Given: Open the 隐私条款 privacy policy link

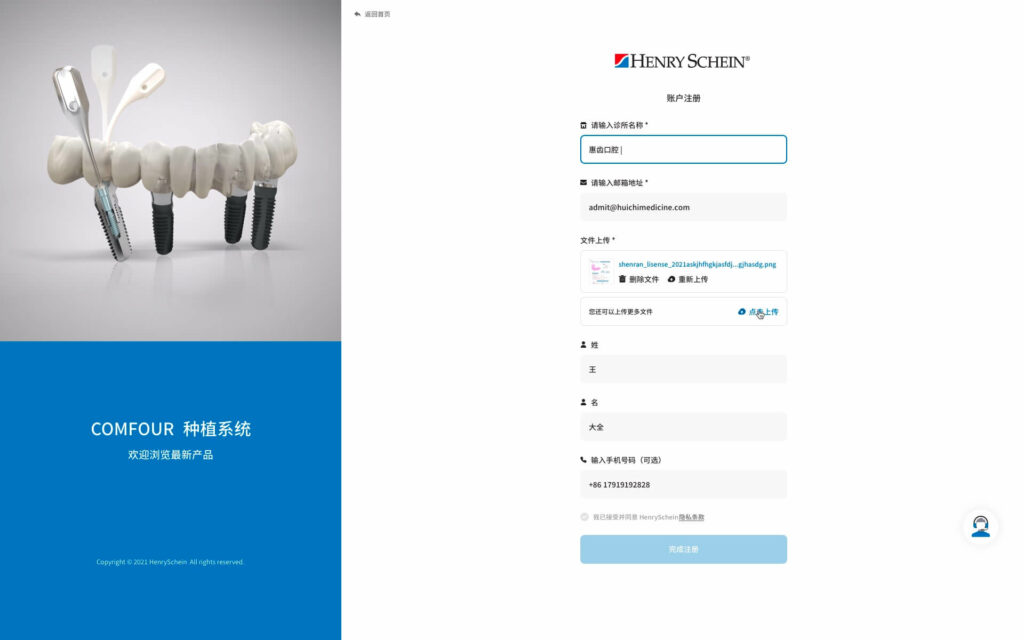Looking at the screenshot, I should 692,517.
